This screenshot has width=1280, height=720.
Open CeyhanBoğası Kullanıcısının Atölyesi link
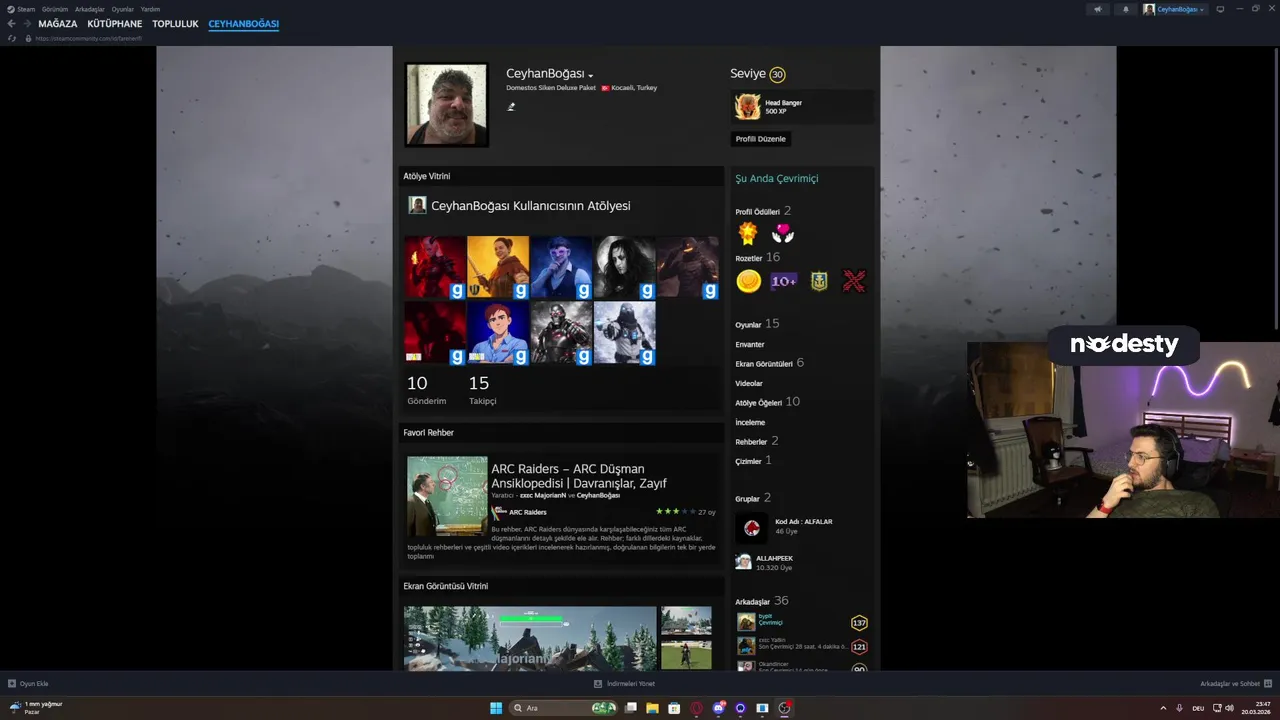(x=530, y=206)
